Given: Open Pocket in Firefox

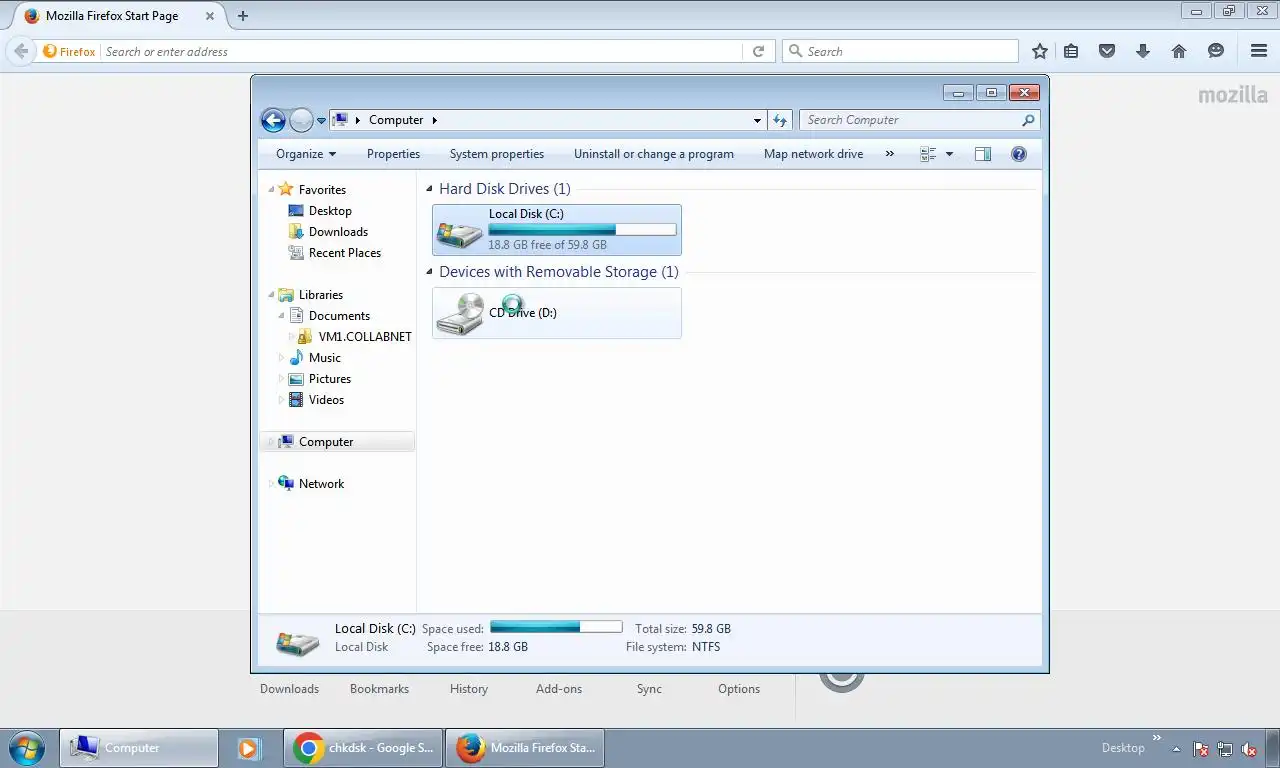Looking at the screenshot, I should pyautogui.click(x=1107, y=51).
